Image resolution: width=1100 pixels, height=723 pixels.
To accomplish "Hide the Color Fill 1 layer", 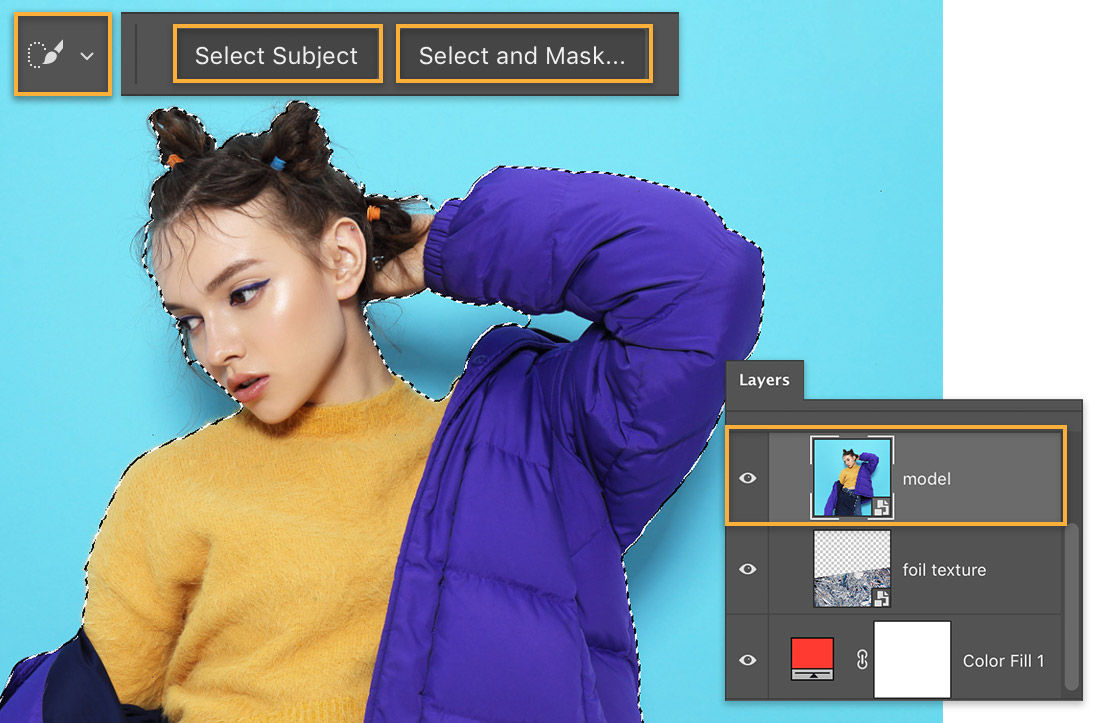I will coord(745,660).
